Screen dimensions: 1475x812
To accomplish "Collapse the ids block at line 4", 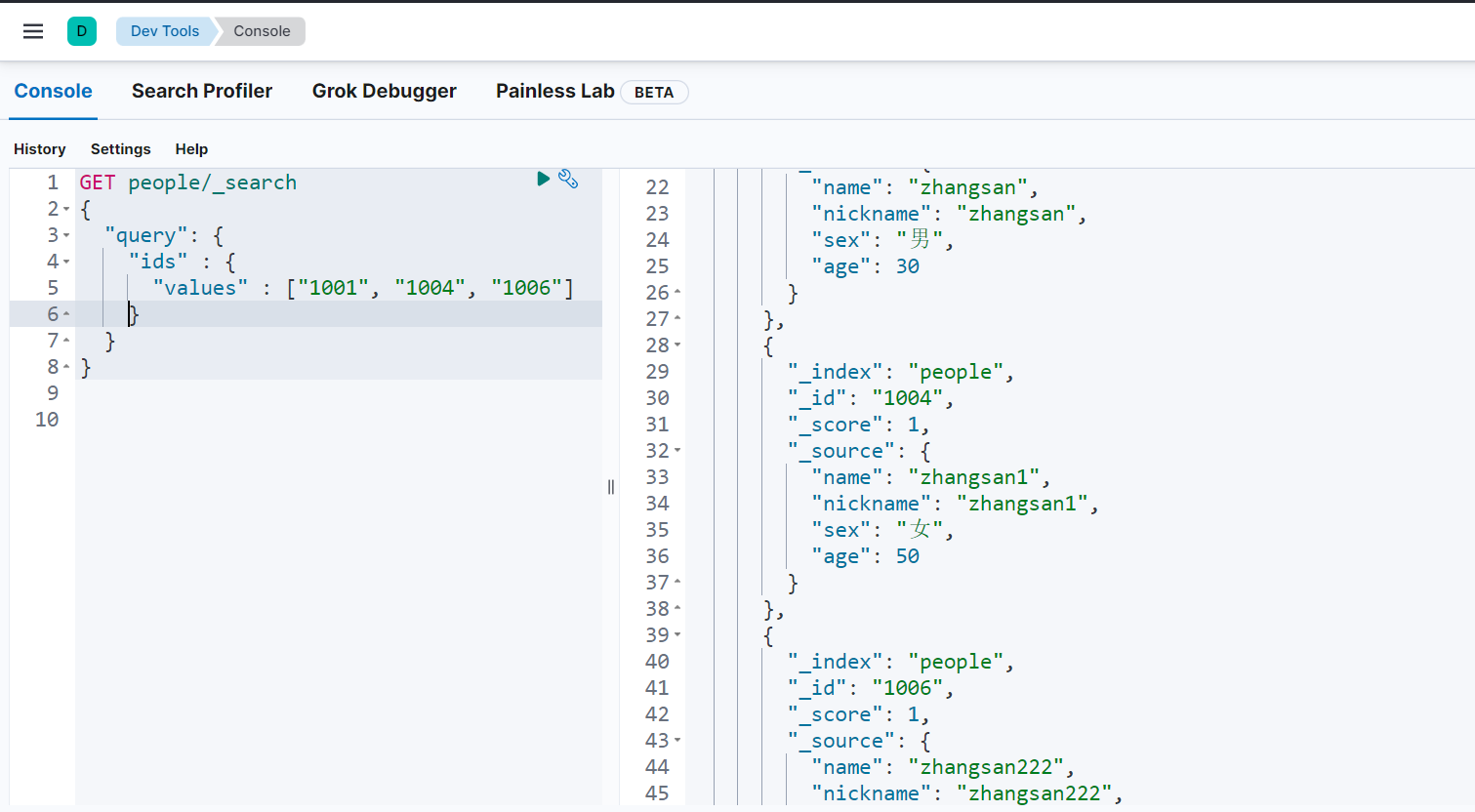I will pyautogui.click(x=66, y=262).
